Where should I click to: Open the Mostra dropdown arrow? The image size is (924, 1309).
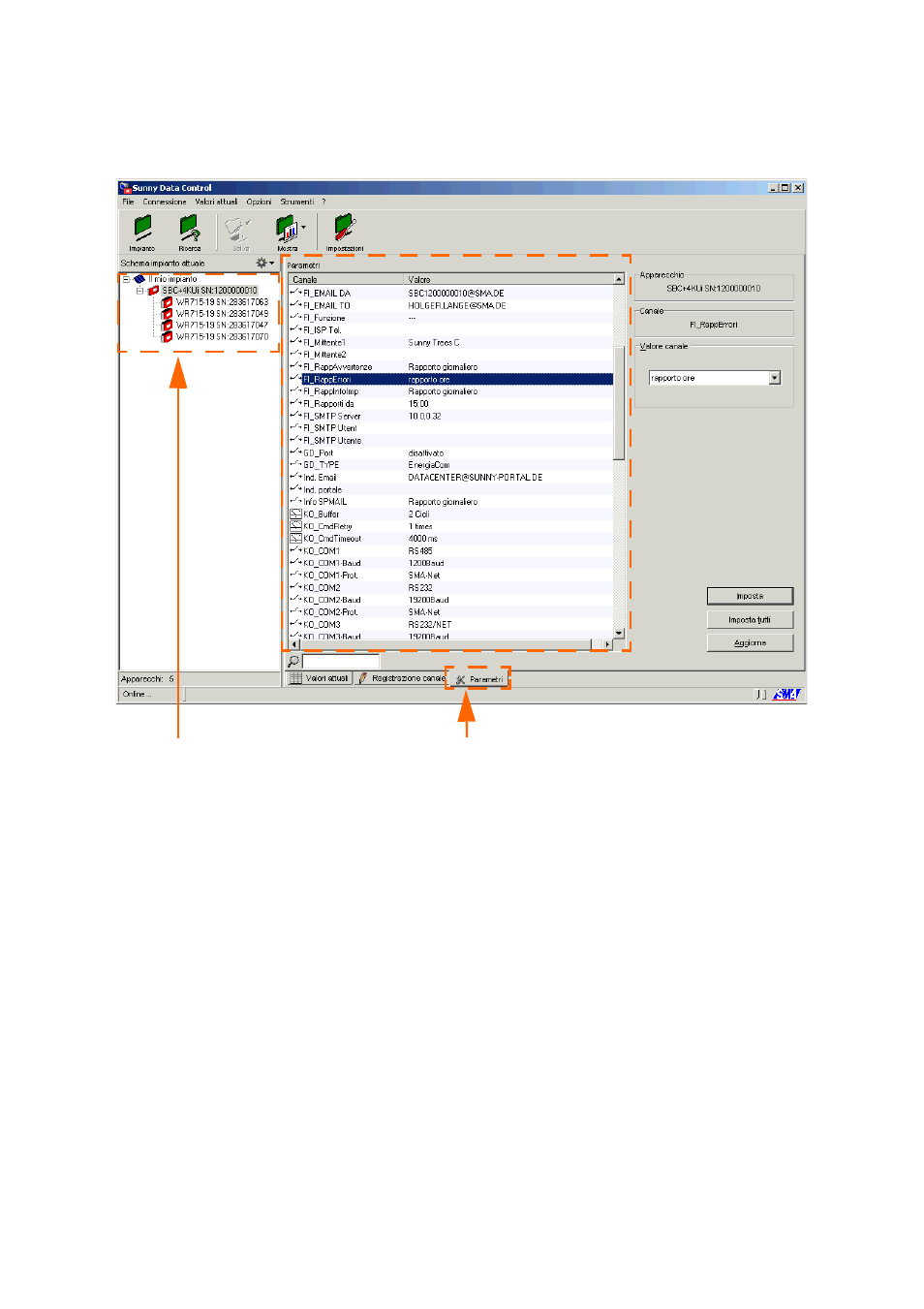[x=304, y=229]
